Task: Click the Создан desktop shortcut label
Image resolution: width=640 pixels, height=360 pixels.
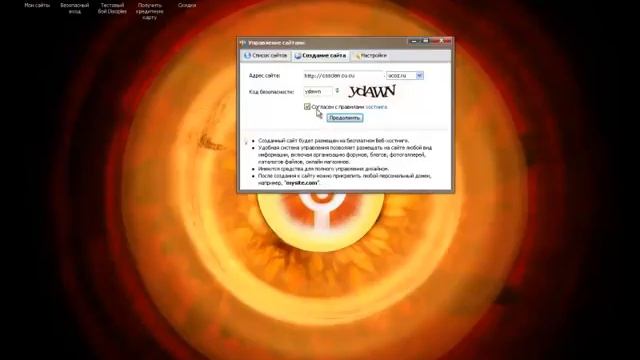Action: tap(187, 5)
